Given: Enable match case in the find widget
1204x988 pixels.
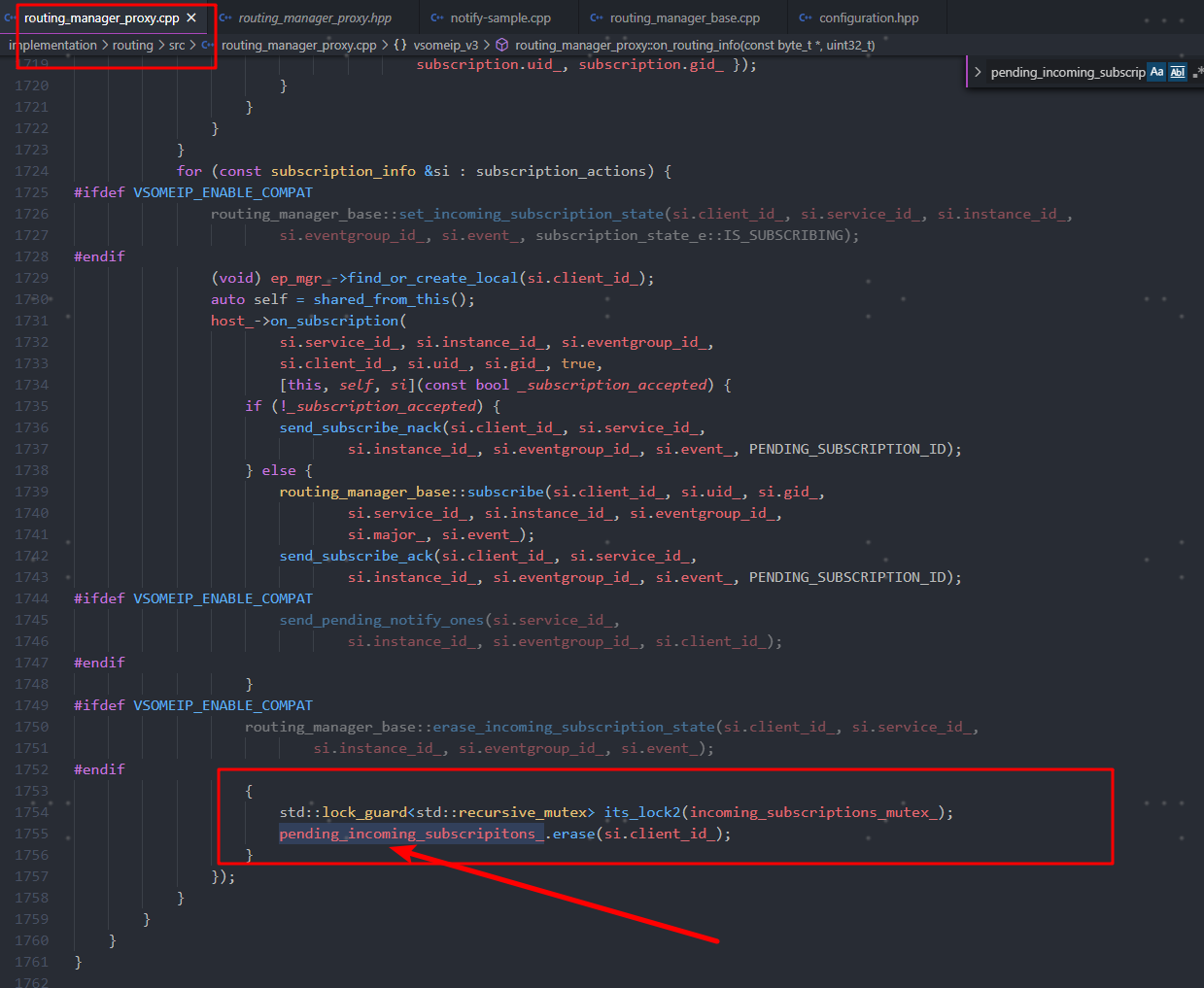Looking at the screenshot, I should [x=1155, y=71].
